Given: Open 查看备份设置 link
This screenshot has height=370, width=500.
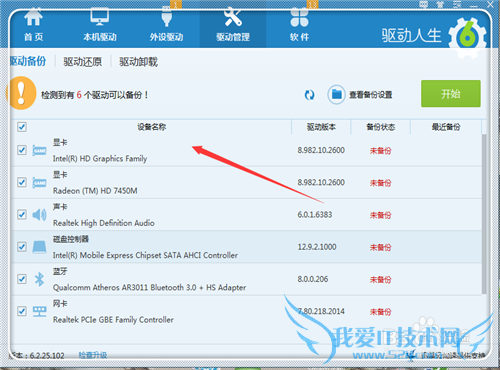Looking at the screenshot, I should (370, 95).
